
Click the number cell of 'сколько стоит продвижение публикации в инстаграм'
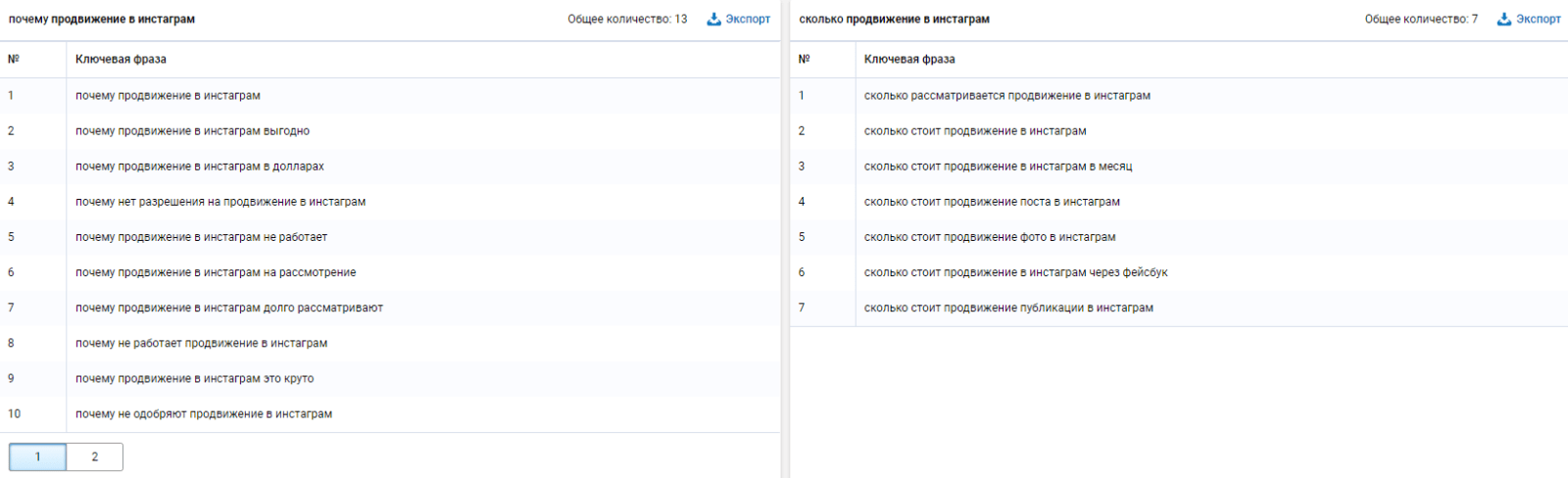coord(802,307)
